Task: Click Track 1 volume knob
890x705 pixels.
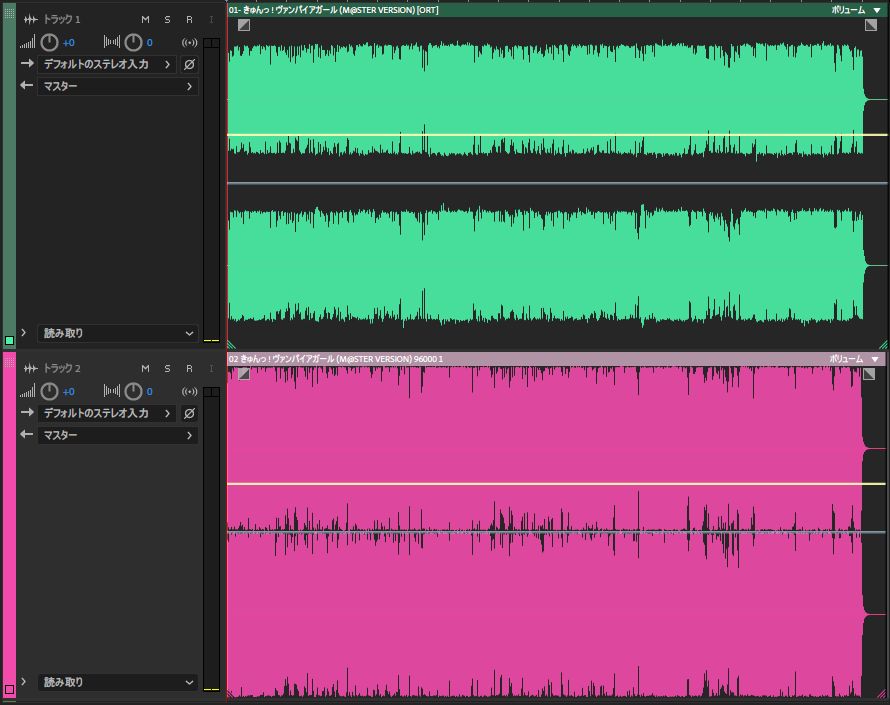Action: (x=49, y=42)
